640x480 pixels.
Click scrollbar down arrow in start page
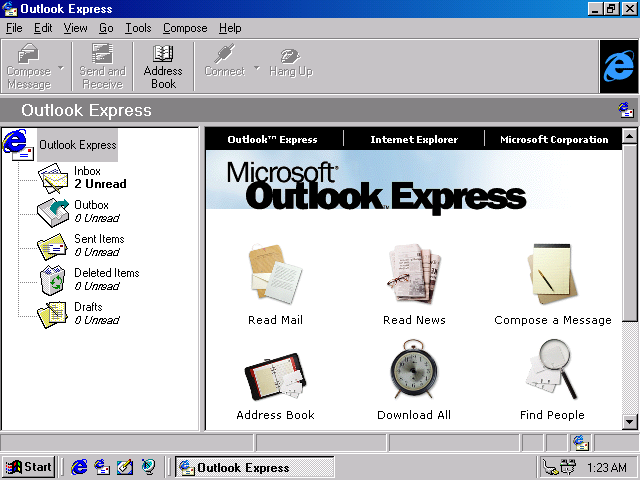click(x=630, y=422)
